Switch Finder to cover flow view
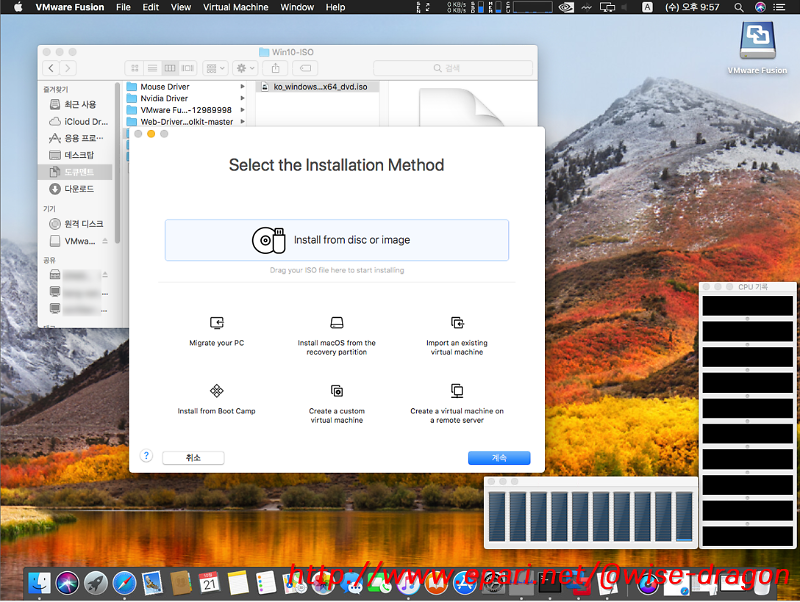This screenshot has width=800, height=602. [x=188, y=68]
